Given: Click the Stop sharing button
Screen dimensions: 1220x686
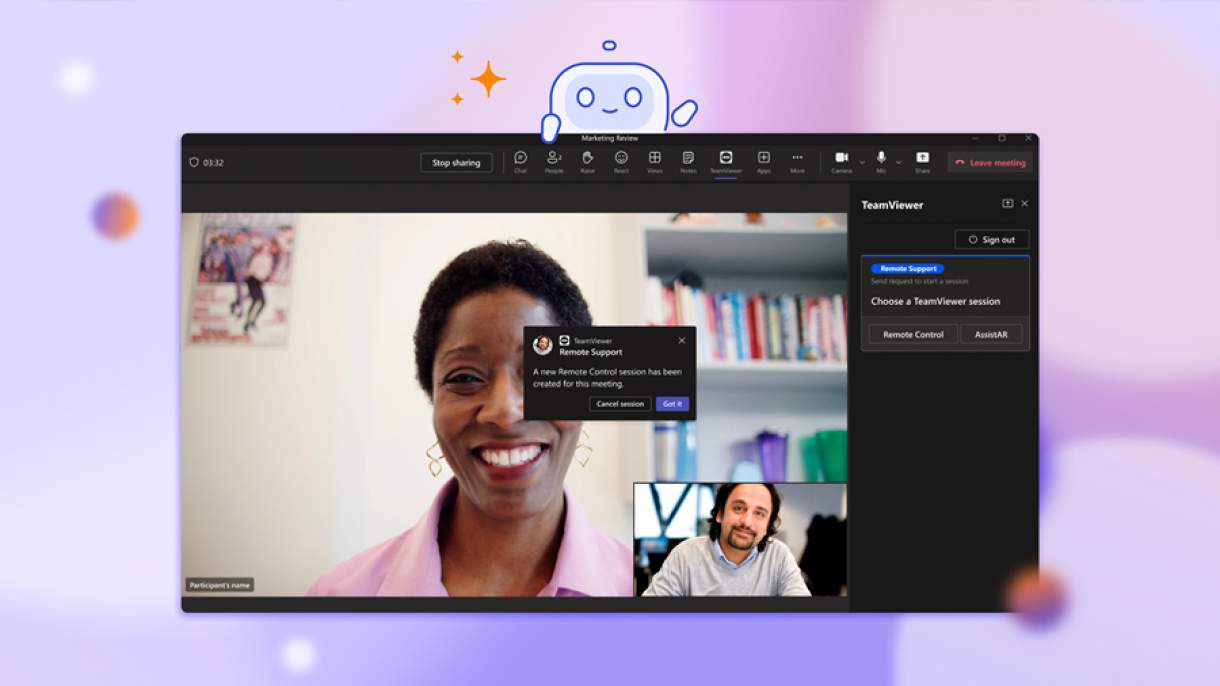Looking at the screenshot, I should pyautogui.click(x=456, y=163).
